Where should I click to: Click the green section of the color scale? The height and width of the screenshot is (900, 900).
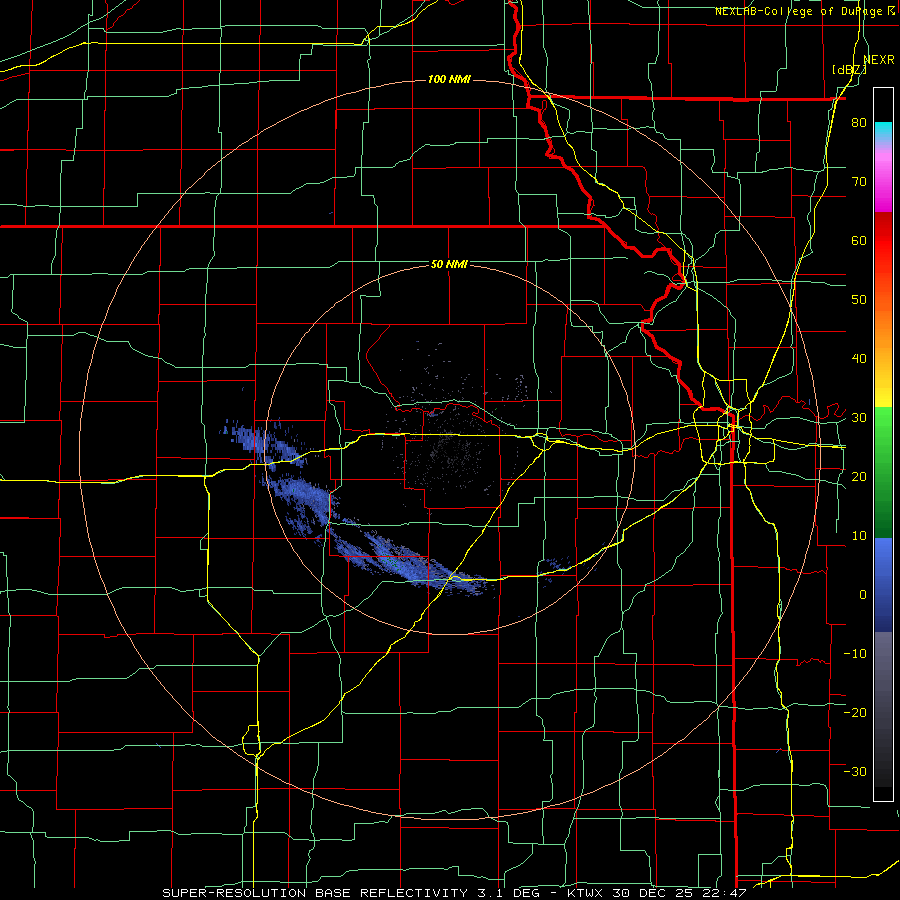coord(883,472)
